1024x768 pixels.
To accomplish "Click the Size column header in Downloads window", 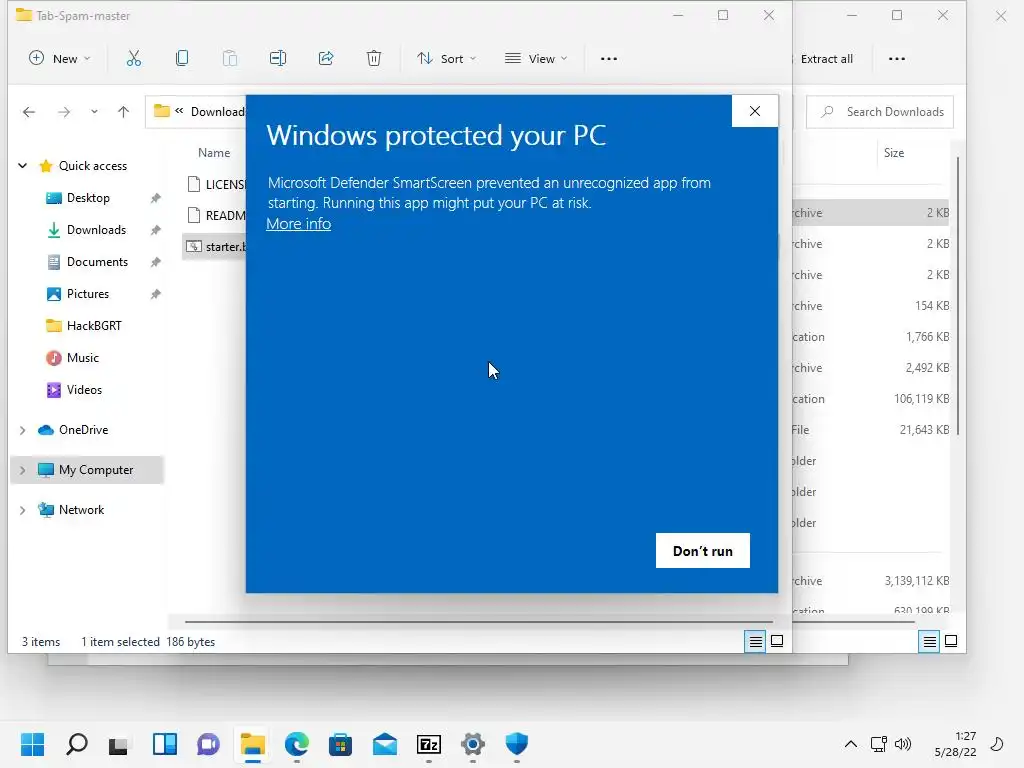I will pos(894,153).
